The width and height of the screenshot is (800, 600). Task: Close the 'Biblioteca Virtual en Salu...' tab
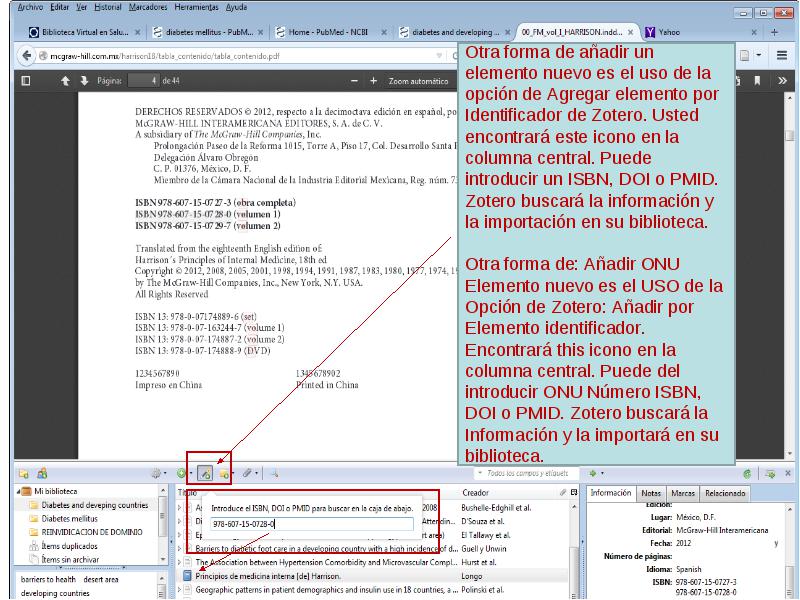pos(137,32)
